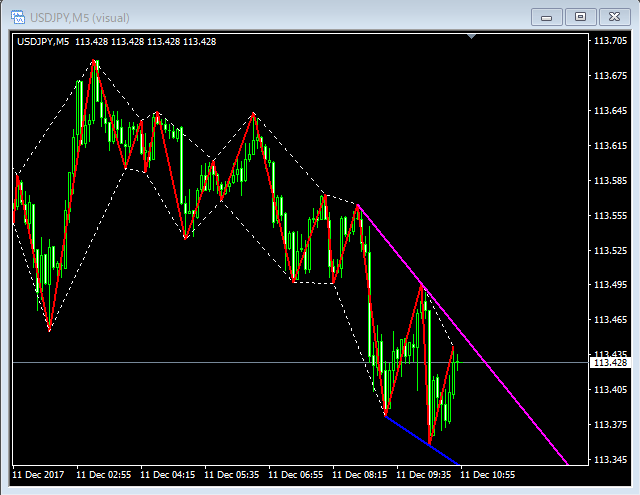Screen dimensions: 640x495
Task: Click the 11 Dec 10:55 time label
Action: click(488, 475)
